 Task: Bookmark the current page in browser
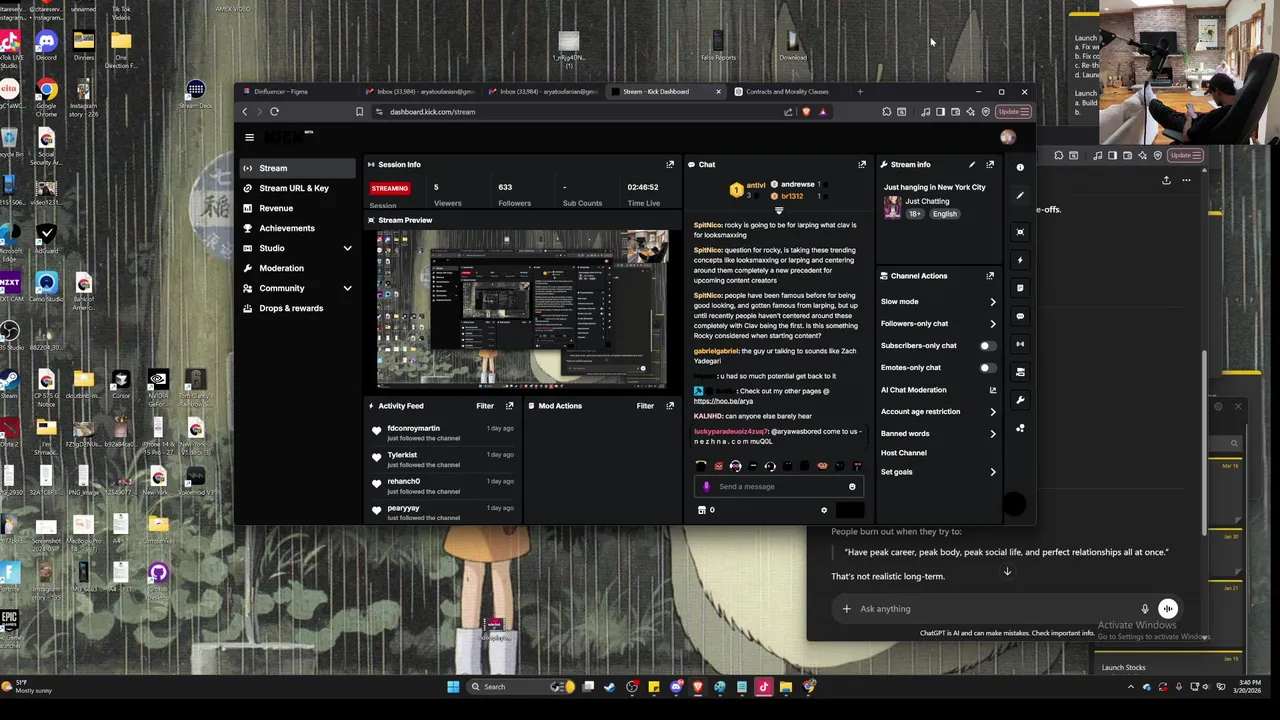coord(359,112)
